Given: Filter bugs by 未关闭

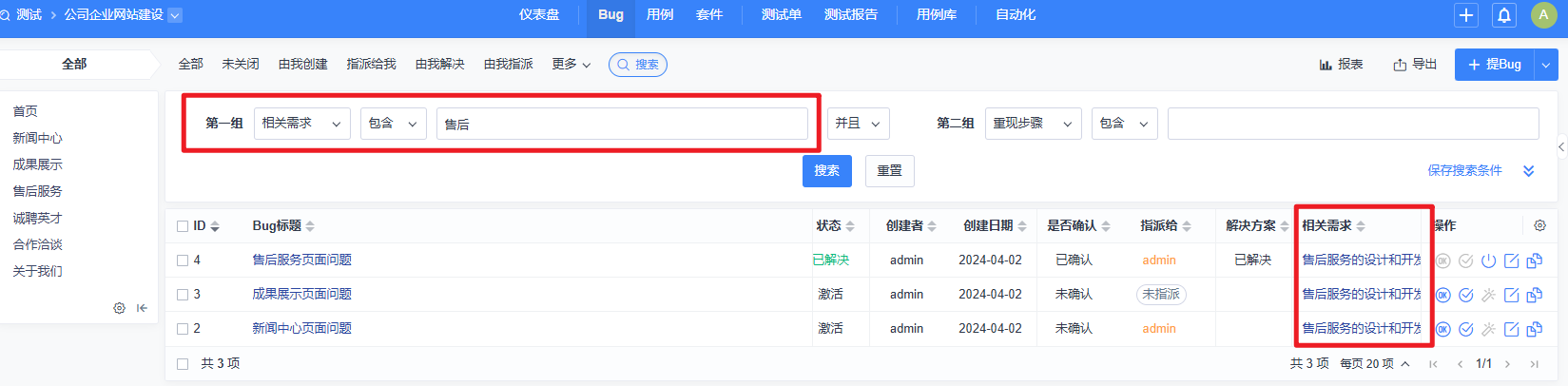Looking at the screenshot, I should [x=241, y=65].
